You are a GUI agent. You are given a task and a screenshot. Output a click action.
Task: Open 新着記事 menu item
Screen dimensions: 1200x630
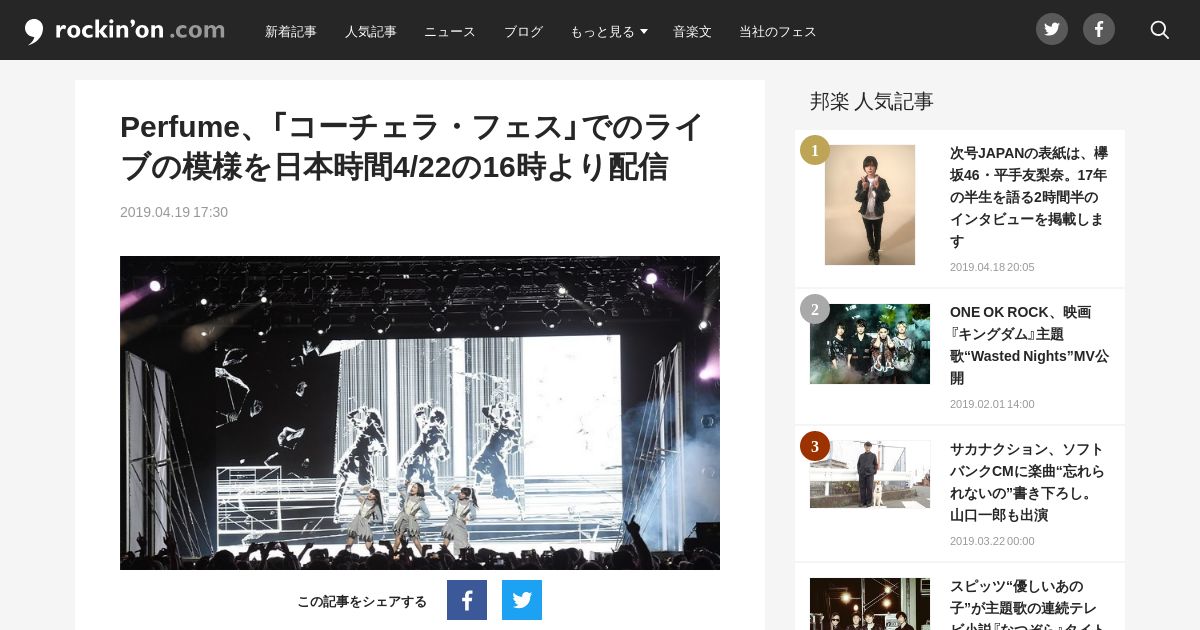point(291,31)
